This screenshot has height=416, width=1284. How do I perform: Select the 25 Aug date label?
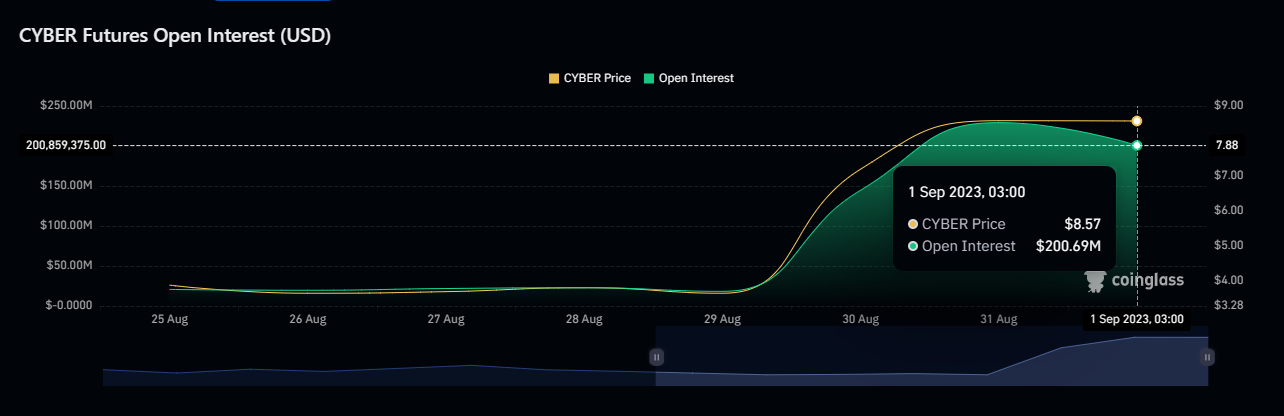pyautogui.click(x=170, y=320)
